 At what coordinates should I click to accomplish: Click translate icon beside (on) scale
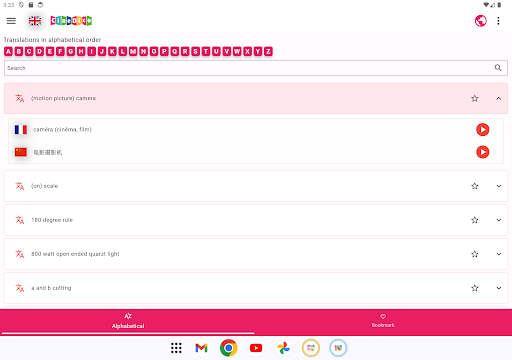(x=20, y=186)
